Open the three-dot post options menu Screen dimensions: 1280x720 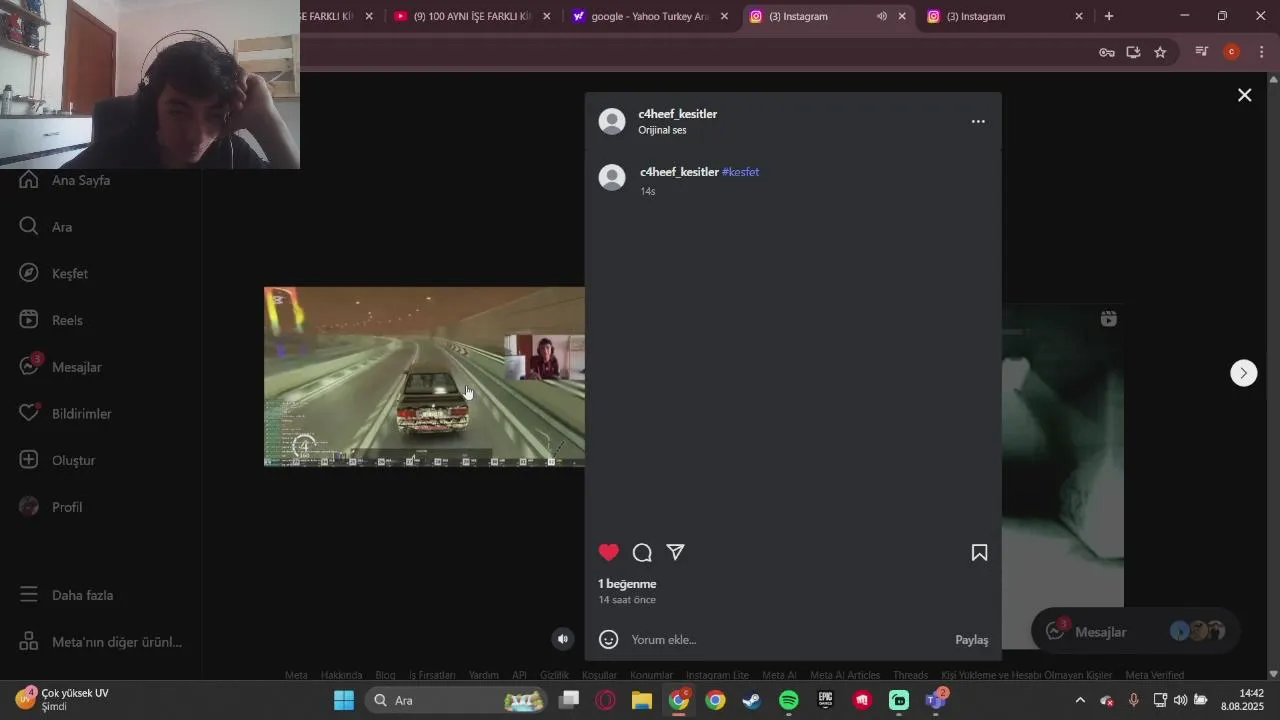coord(978,121)
